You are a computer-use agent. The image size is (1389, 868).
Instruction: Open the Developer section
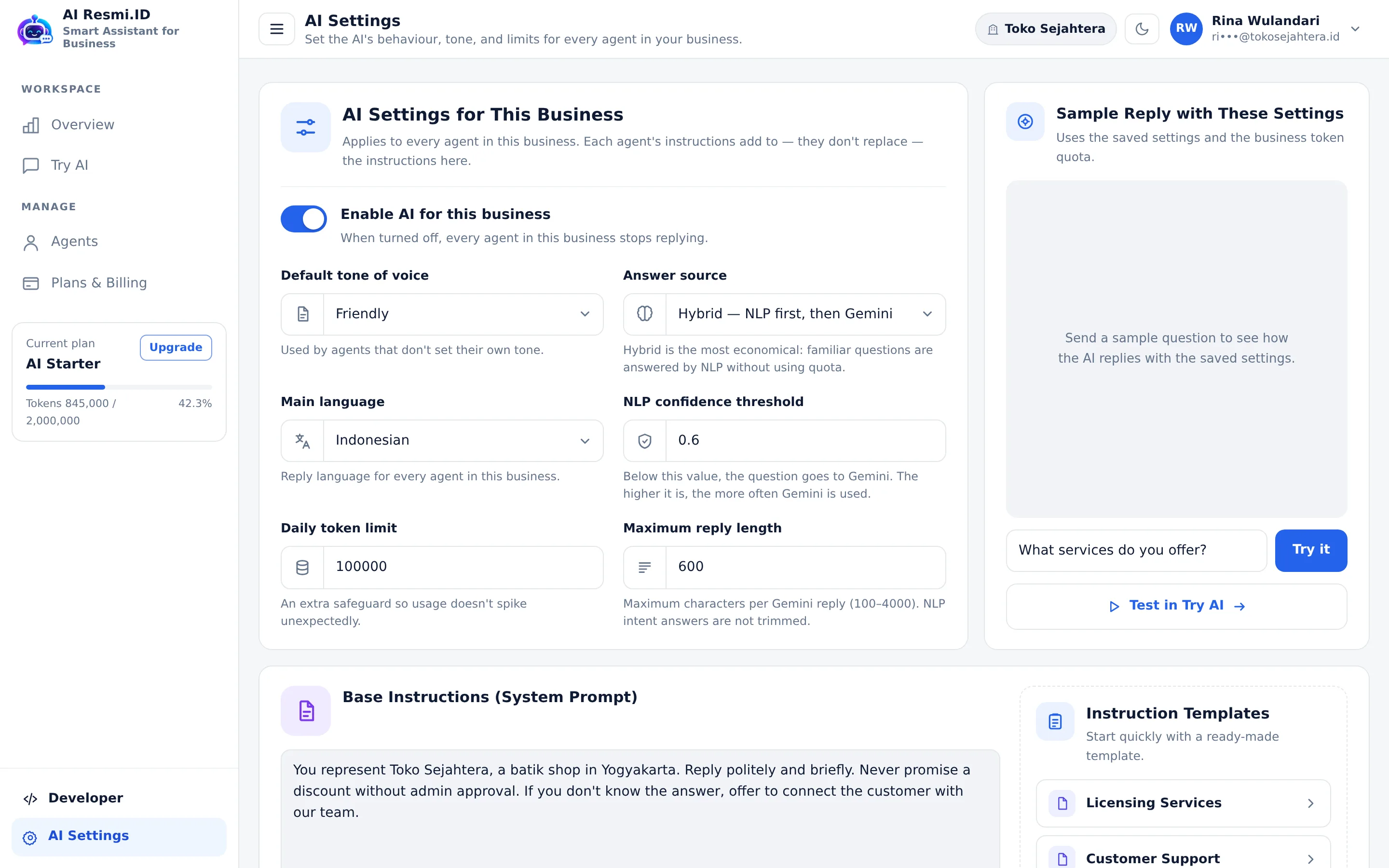[x=119, y=798]
